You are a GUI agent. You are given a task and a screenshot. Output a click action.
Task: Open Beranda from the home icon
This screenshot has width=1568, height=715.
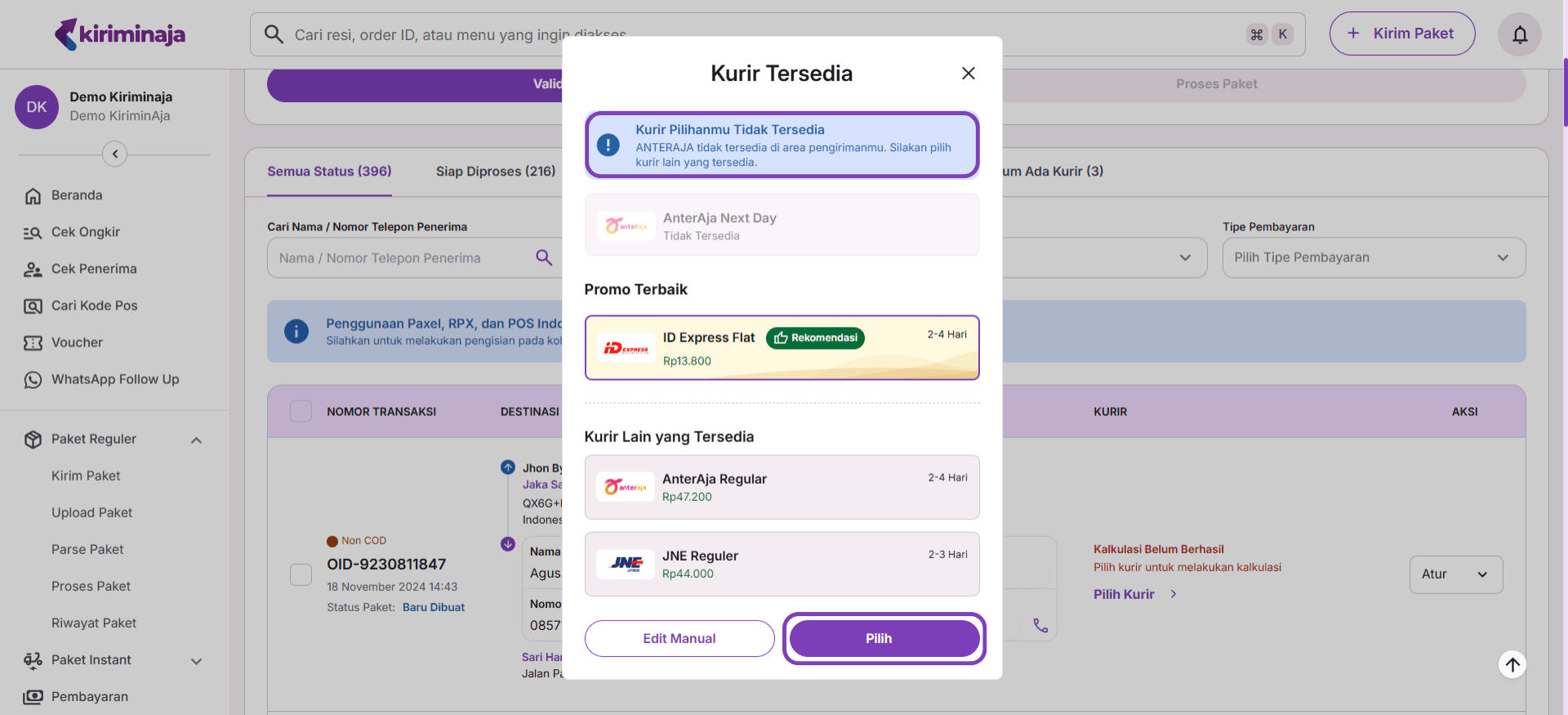(33, 195)
